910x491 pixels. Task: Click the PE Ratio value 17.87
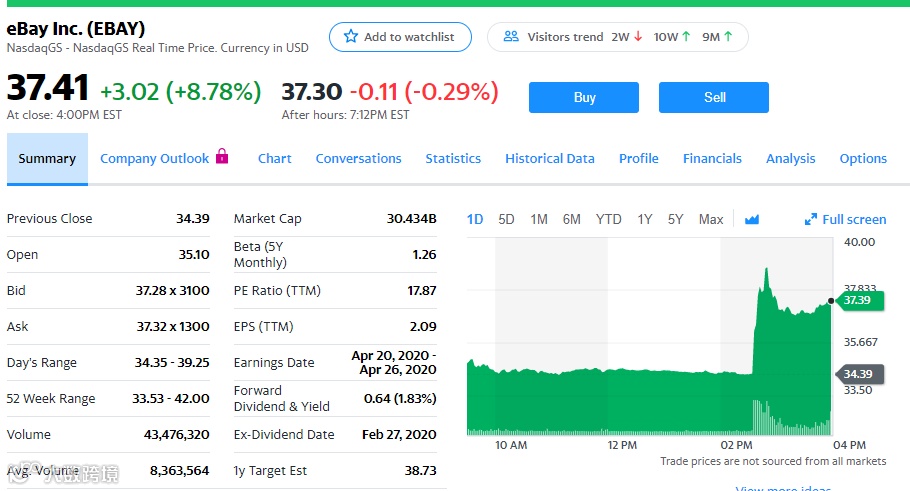point(422,290)
